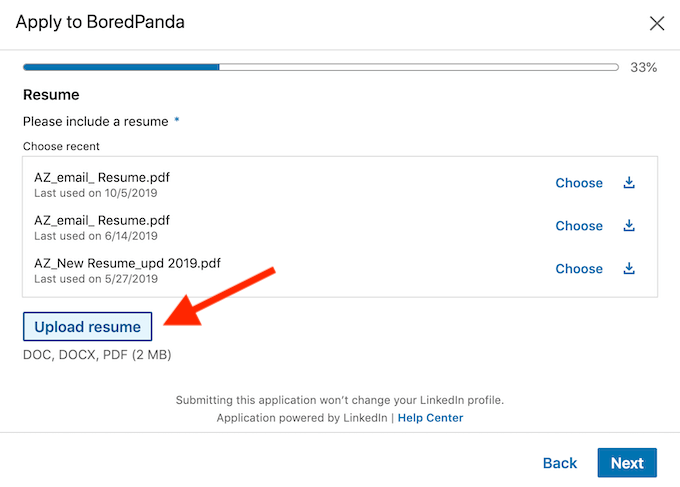680x487 pixels.
Task: Download the resume last used on 6/14/2019
Action: (x=629, y=226)
